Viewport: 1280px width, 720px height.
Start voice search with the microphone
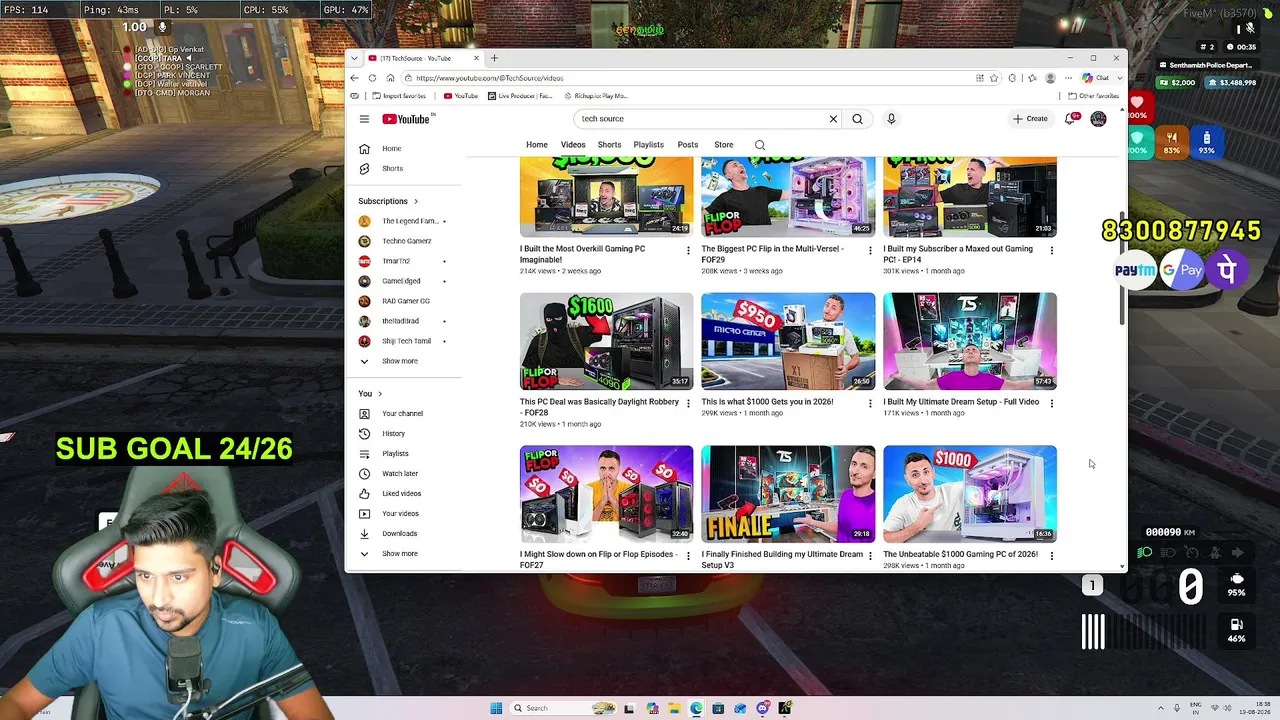click(891, 119)
